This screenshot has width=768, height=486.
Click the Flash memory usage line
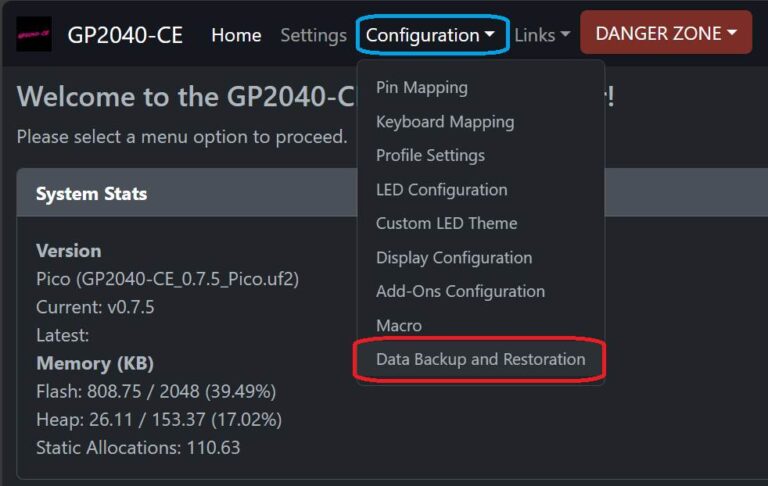pyautogui.click(x=156, y=391)
